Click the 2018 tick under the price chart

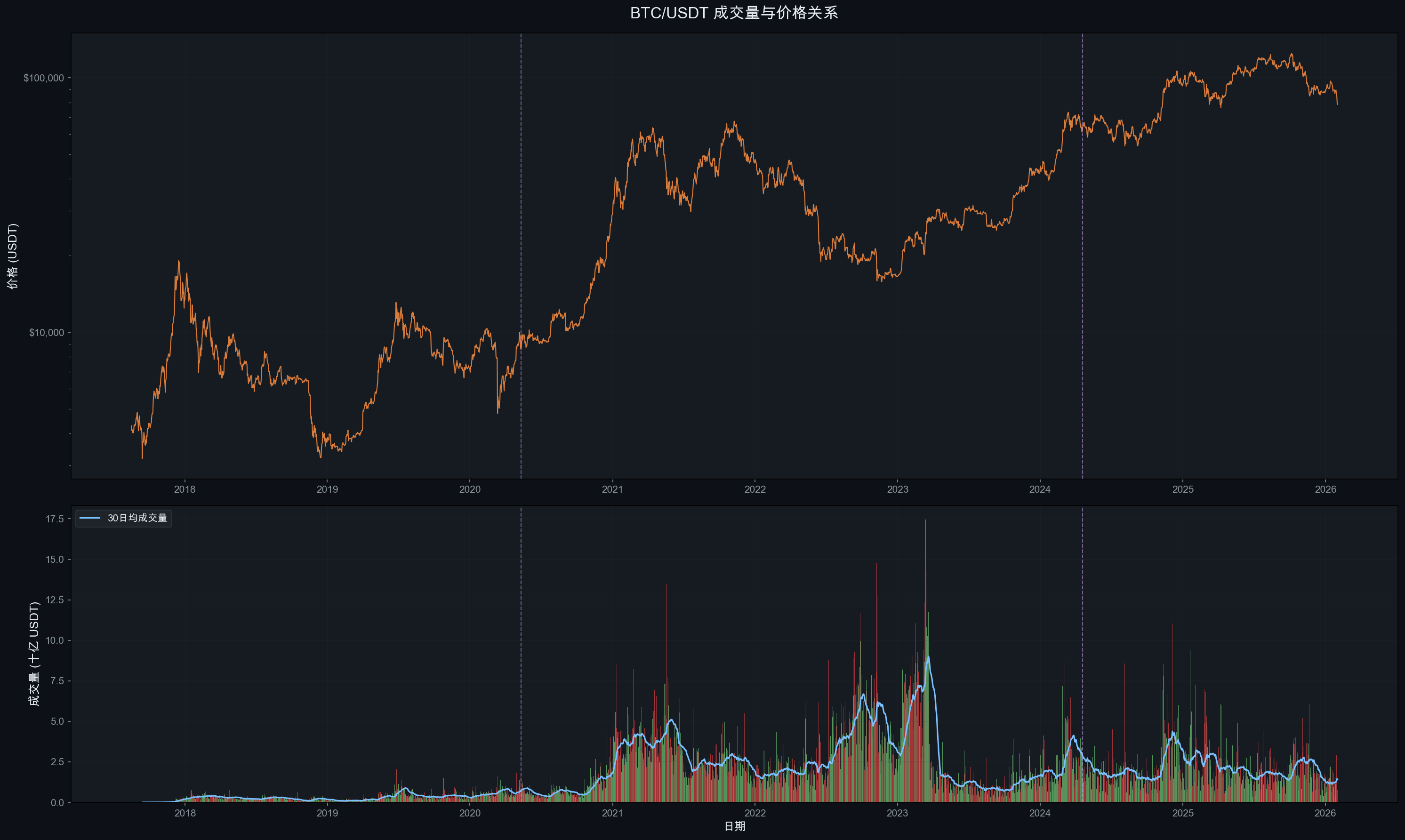pos(185,489)
